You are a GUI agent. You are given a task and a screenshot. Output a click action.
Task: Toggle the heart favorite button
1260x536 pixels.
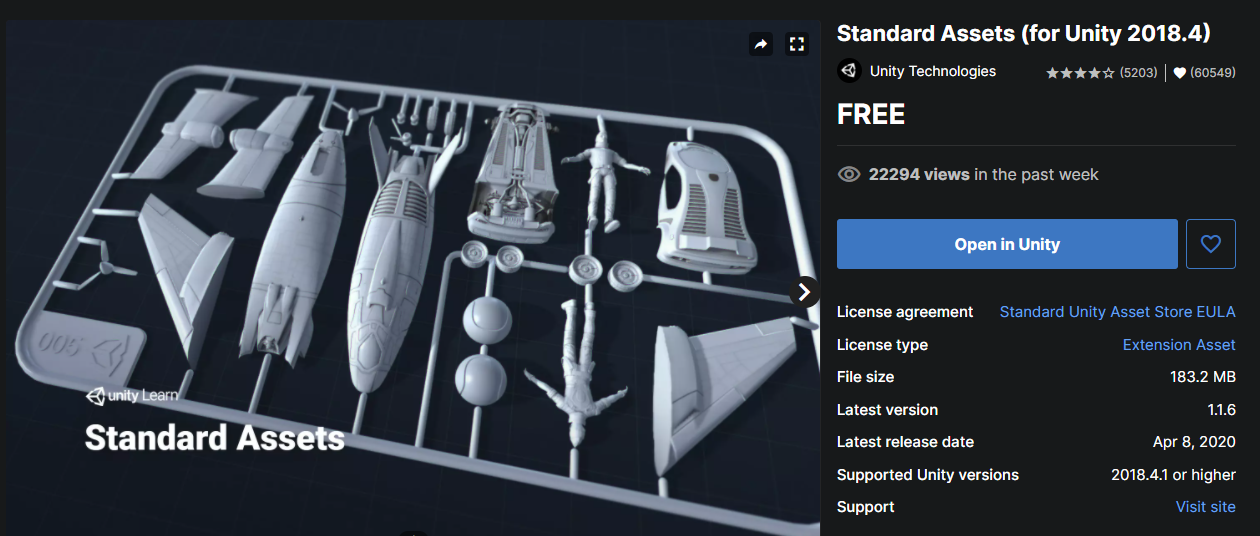[x=1211, y=244]
